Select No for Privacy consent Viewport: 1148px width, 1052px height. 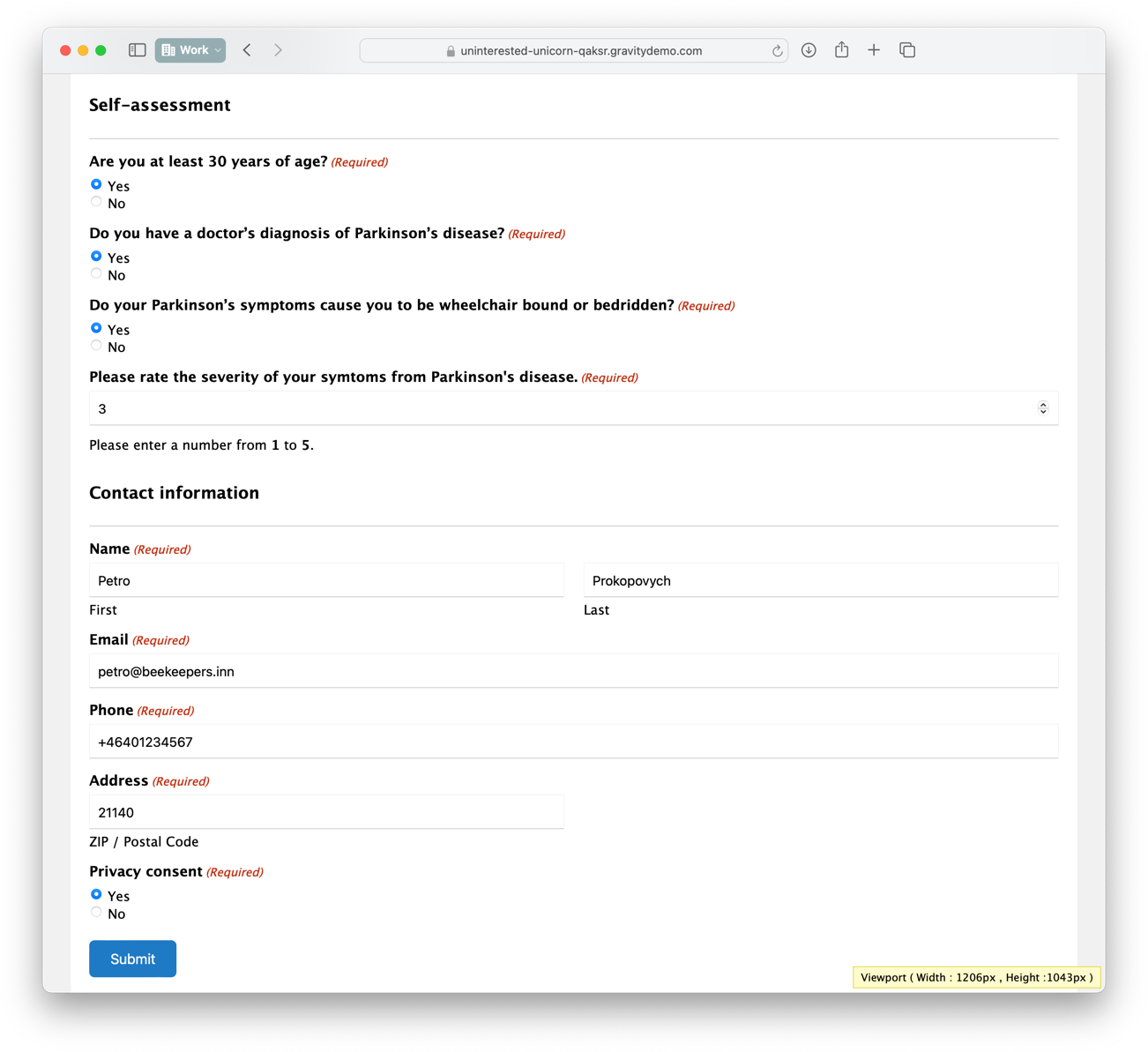(96, 913)
